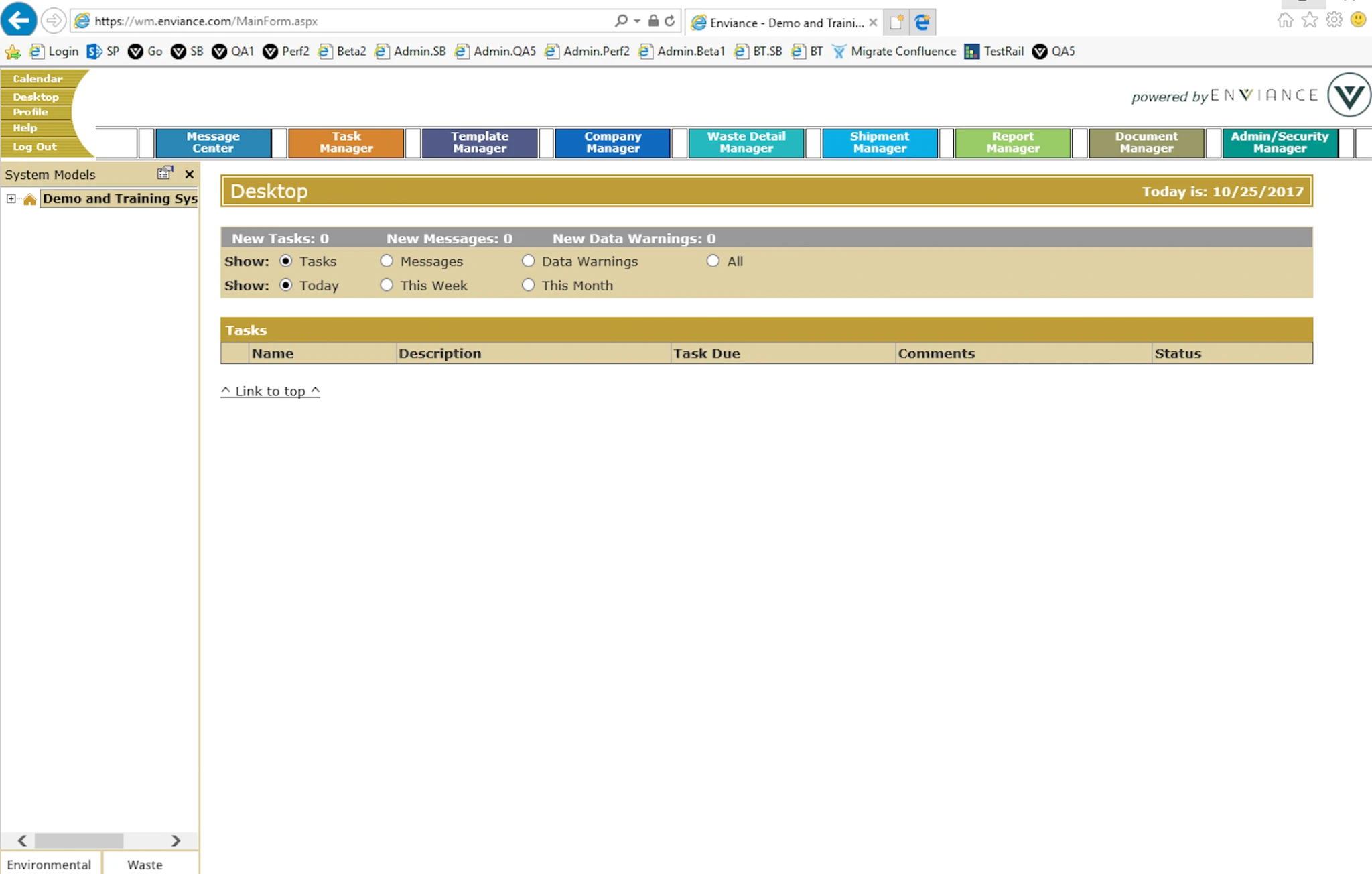Click the Profile menu link
Viewport: 1372px width, 874px height.
(31, 112)
